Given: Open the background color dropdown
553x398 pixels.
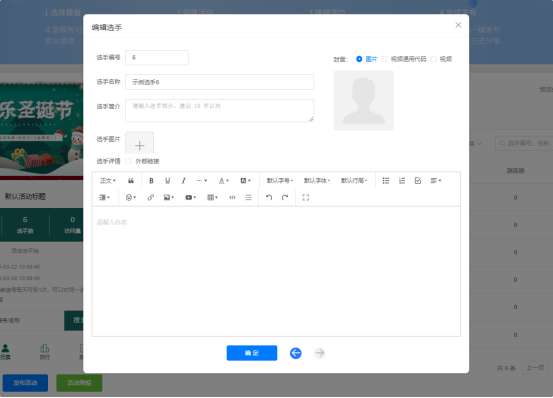Looking at the screenshot, I should [x=245, y=181].
